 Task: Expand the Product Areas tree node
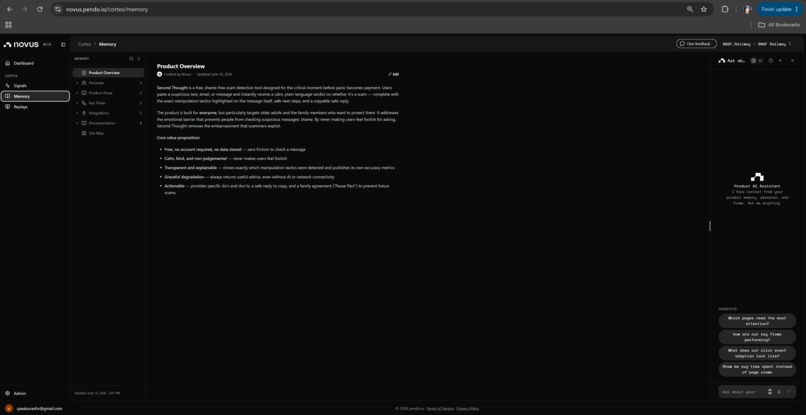pos(77,93)
